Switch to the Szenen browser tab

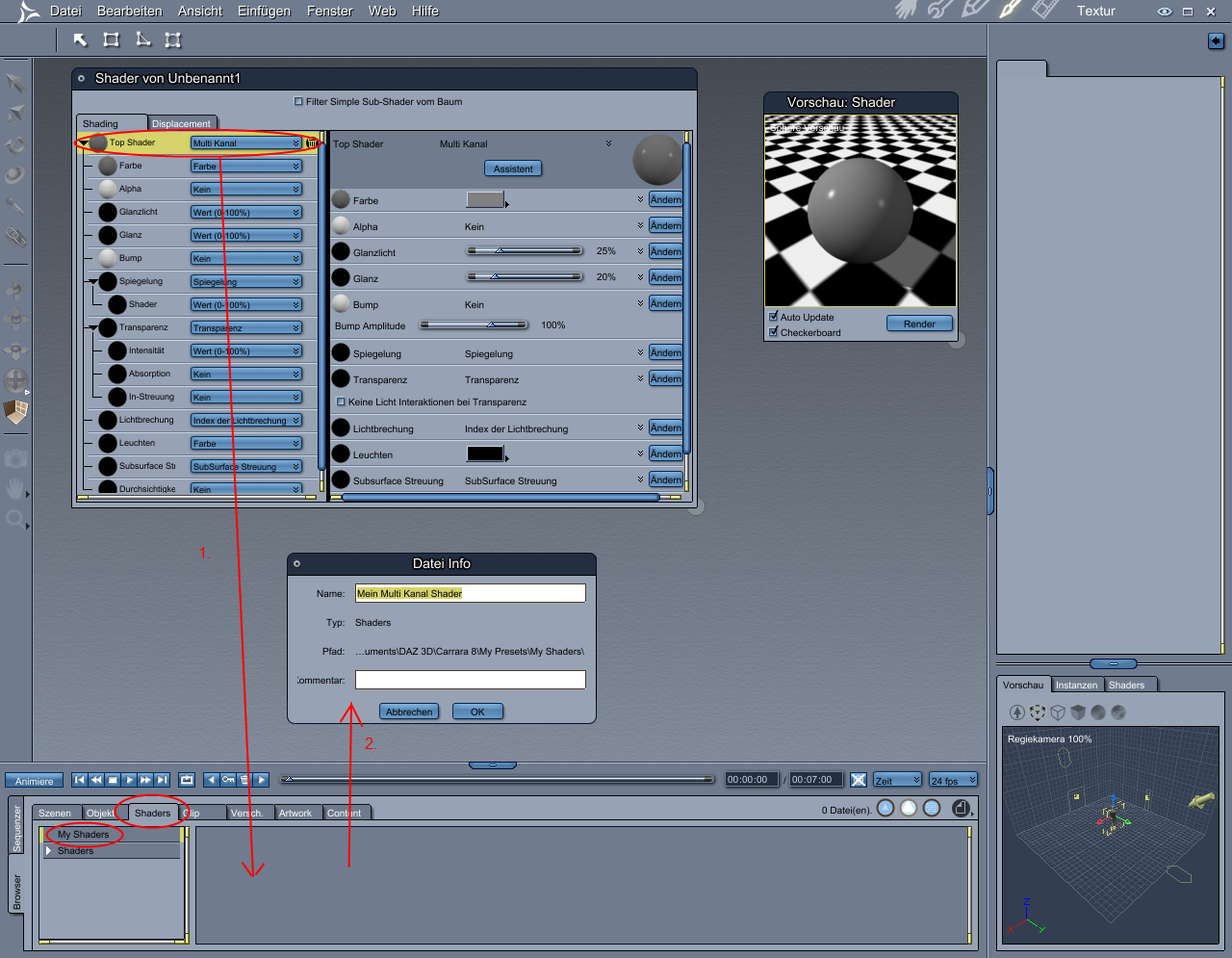(55, 813)
